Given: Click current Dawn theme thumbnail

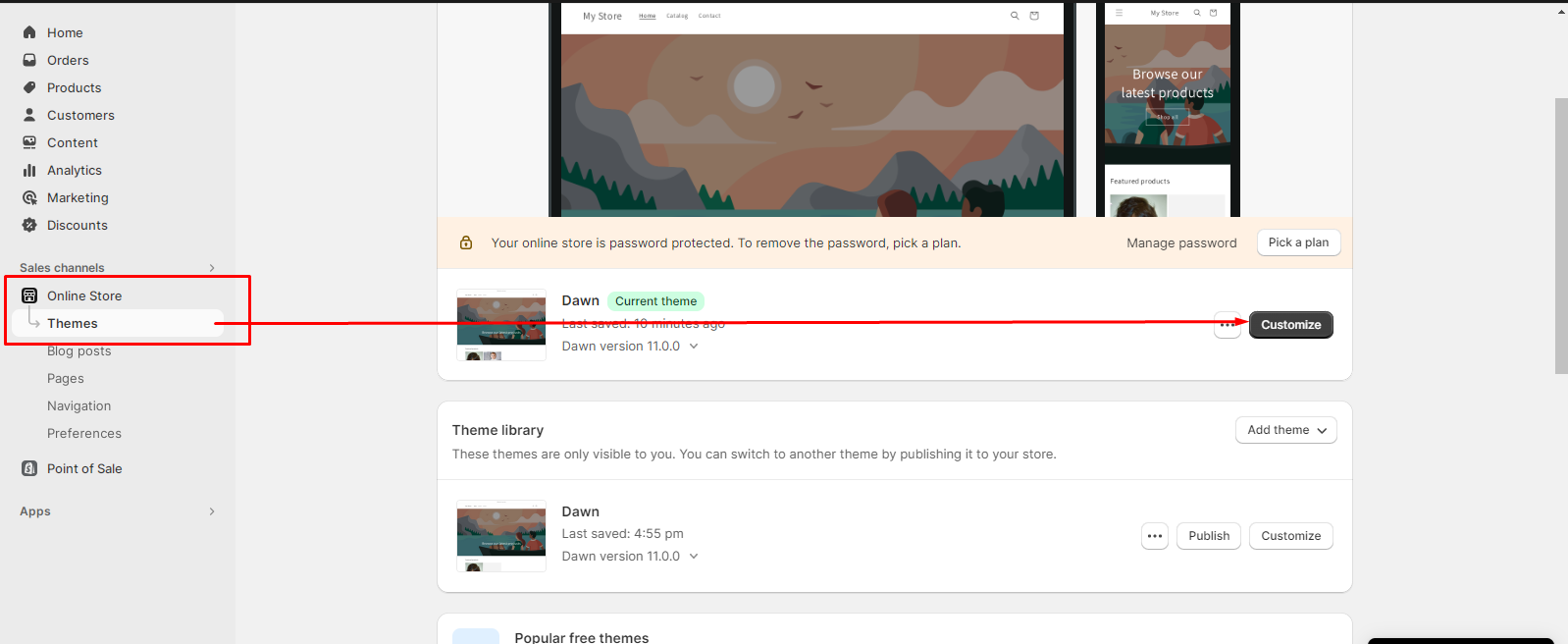Looking at the screenshot, I should coord(501,325).
